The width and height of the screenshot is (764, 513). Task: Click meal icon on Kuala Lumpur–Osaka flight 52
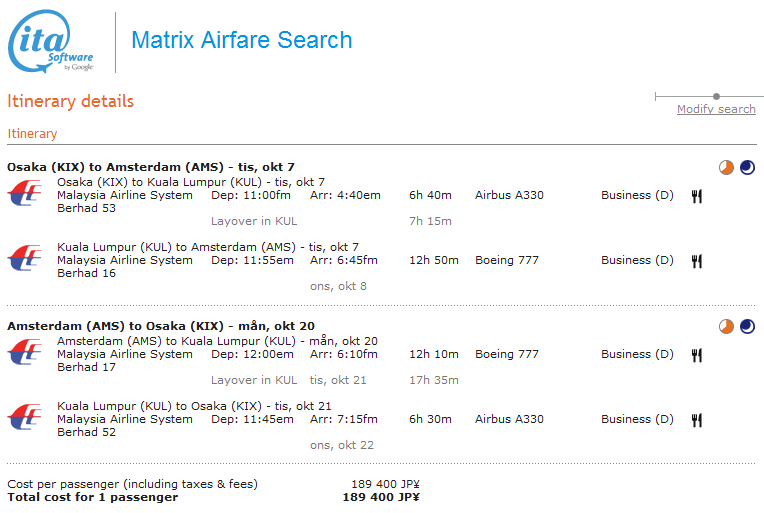[697, 420]
